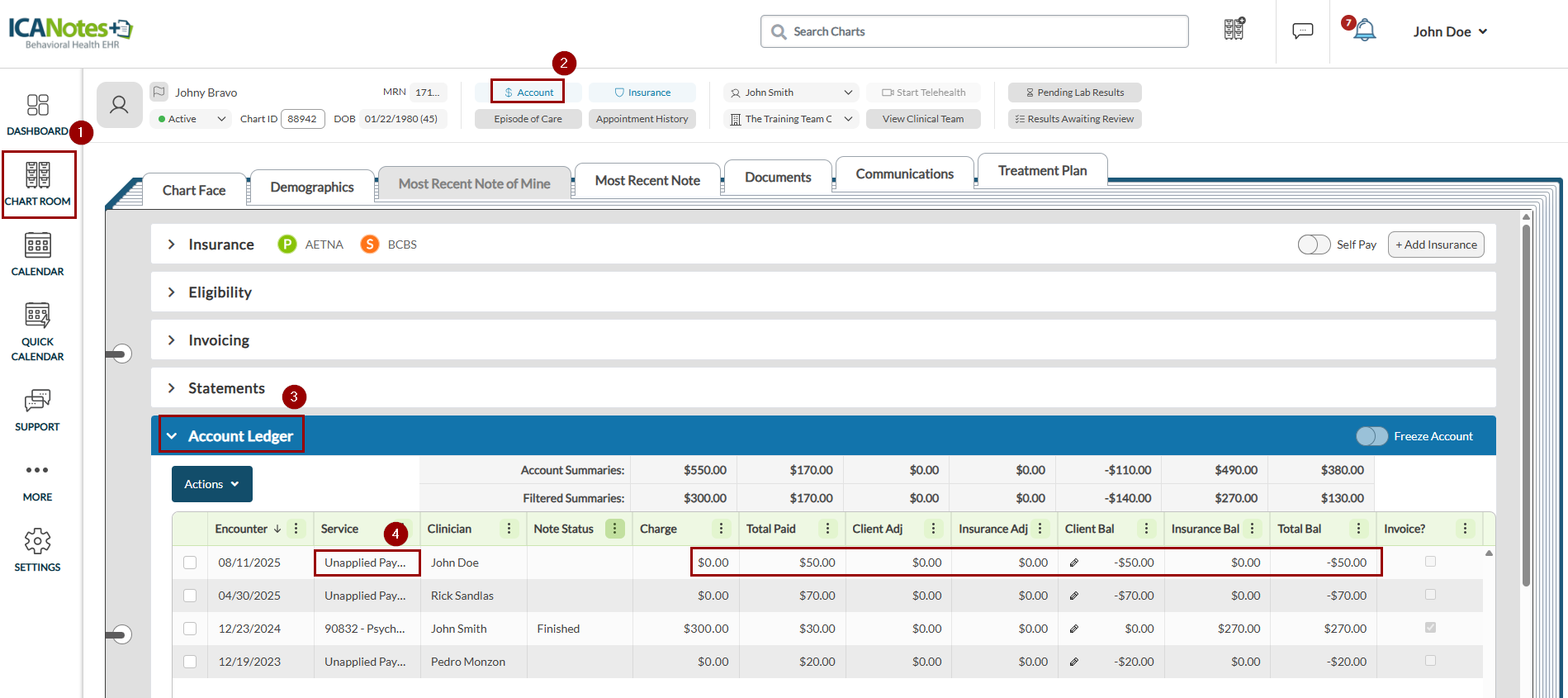Open Appointment History

click(642, 119)
